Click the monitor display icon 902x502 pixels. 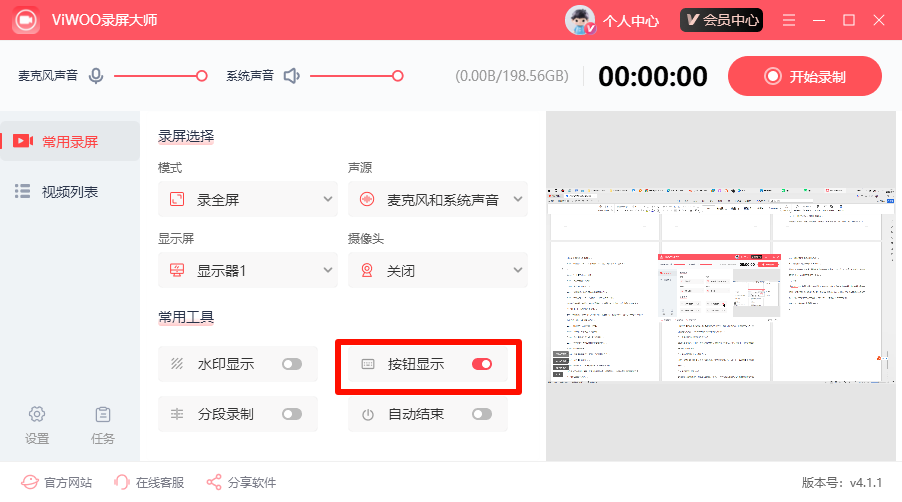pos(177,270)
